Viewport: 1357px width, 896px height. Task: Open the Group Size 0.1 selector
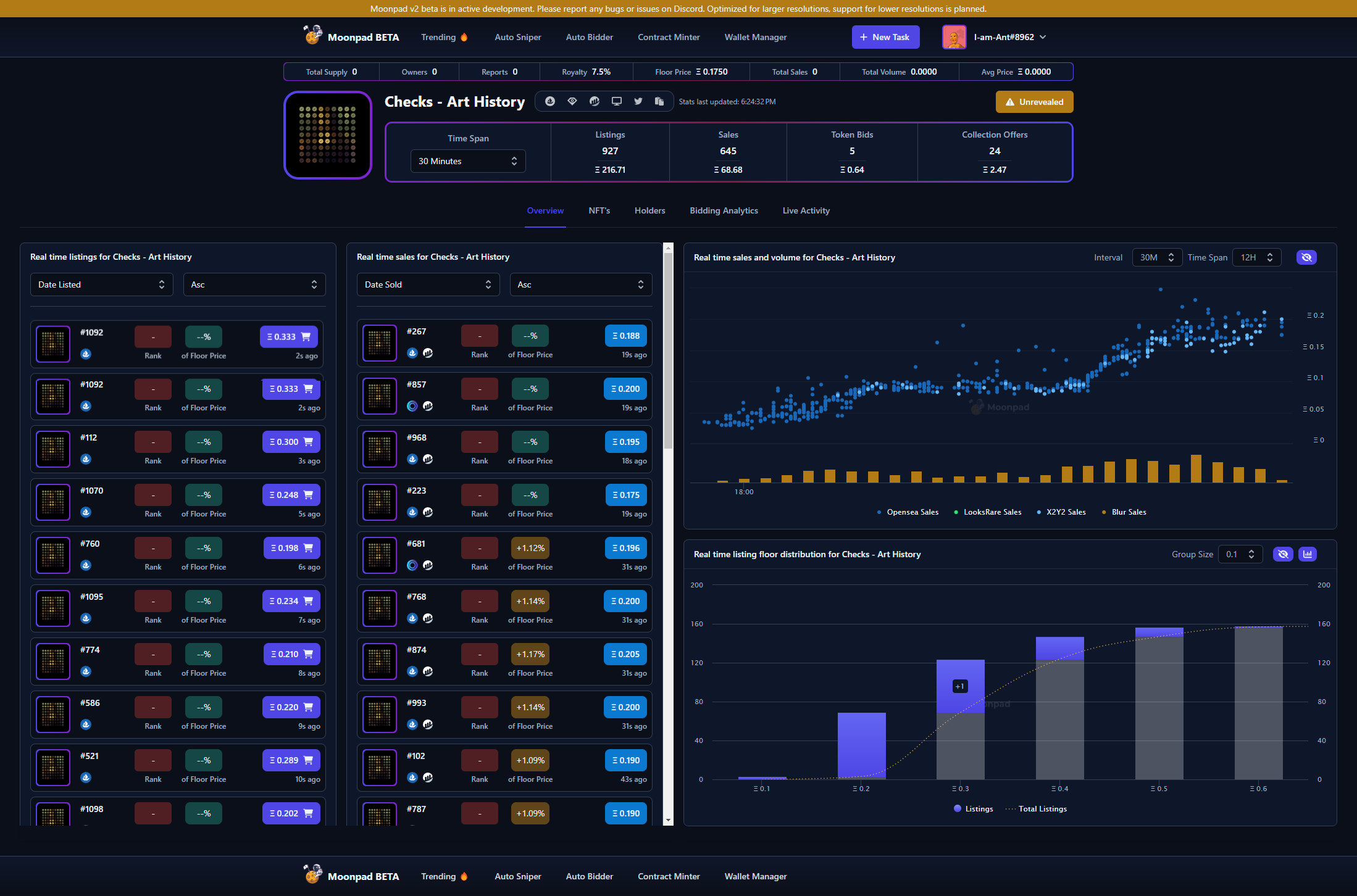click(x=1240, y=554)
